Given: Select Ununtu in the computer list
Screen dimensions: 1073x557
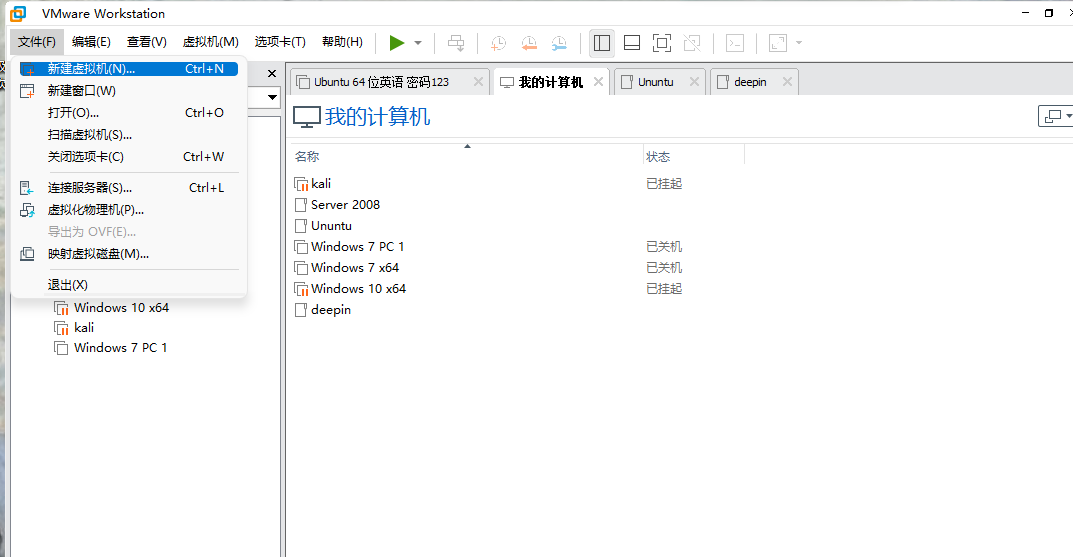Looking at the screenshot, I should 331,226.
